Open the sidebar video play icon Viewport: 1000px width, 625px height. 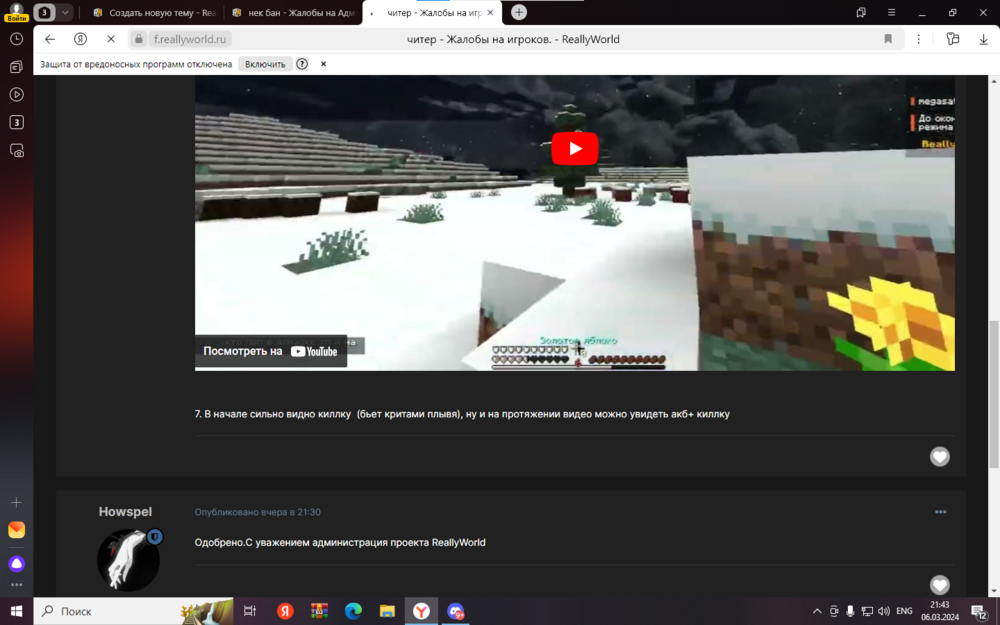click(x=17, y=94)
